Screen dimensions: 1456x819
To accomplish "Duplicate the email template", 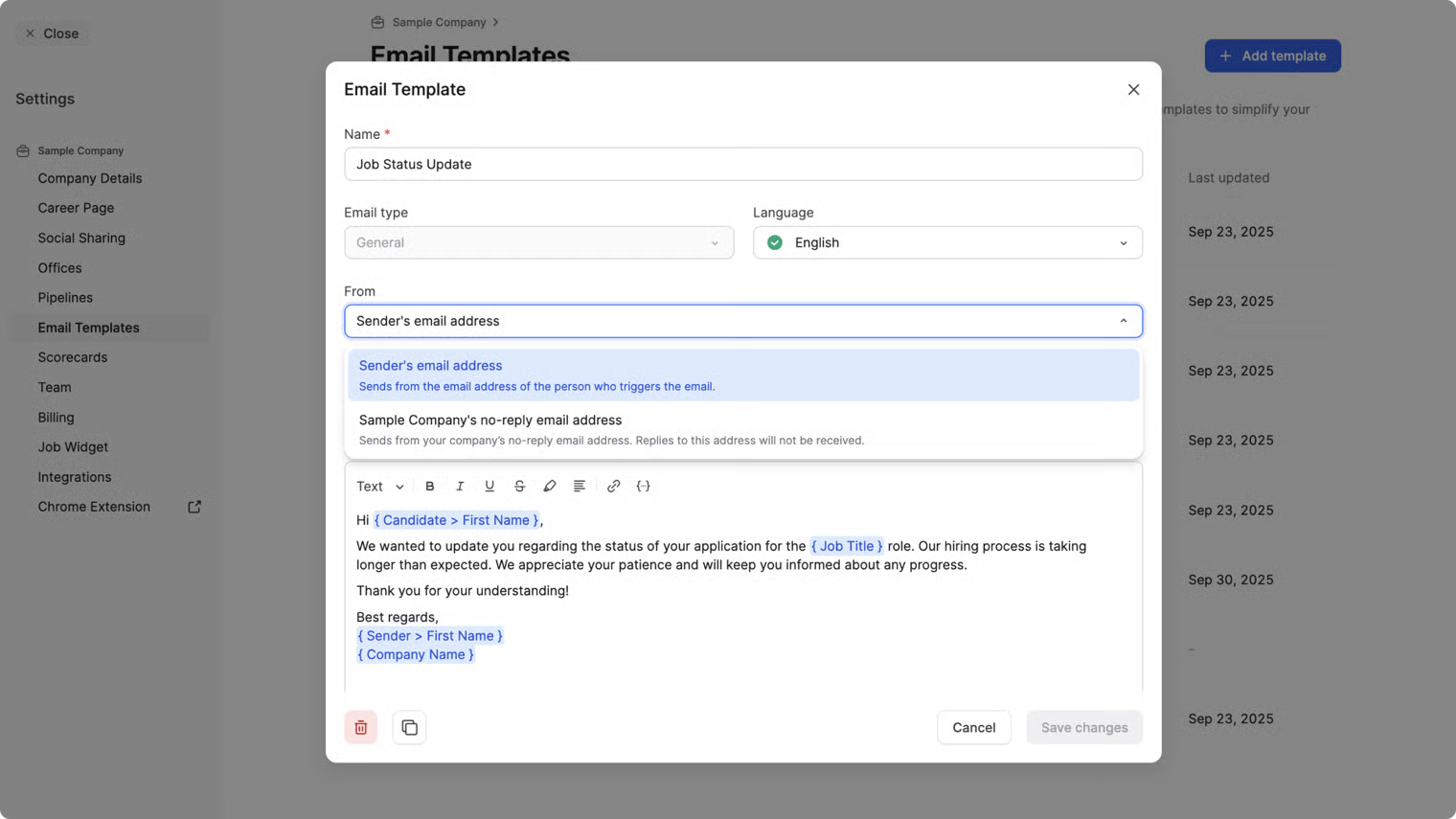I will click(x=409, y=728).
